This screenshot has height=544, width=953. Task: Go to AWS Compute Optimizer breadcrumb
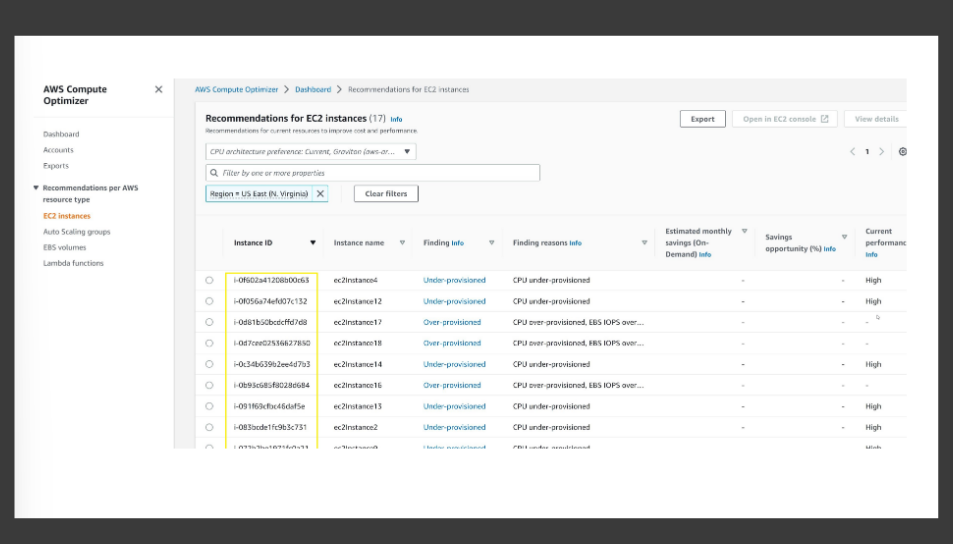click(x=236, y=89)
